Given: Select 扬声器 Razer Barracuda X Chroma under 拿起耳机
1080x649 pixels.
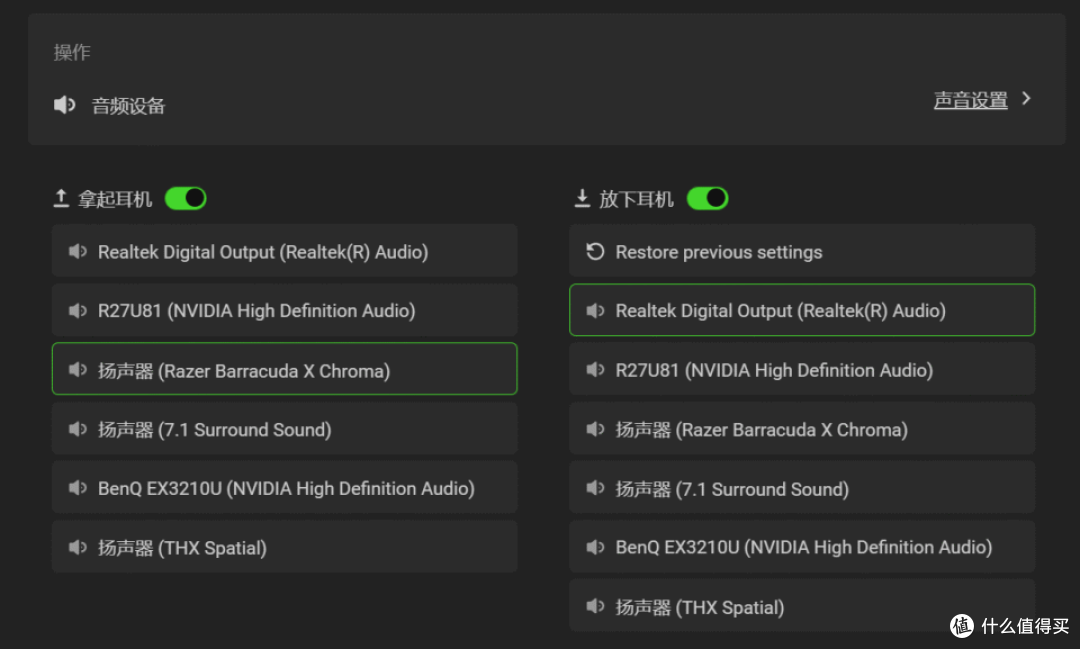Looking at the screenshot, I should pos(284,369).
